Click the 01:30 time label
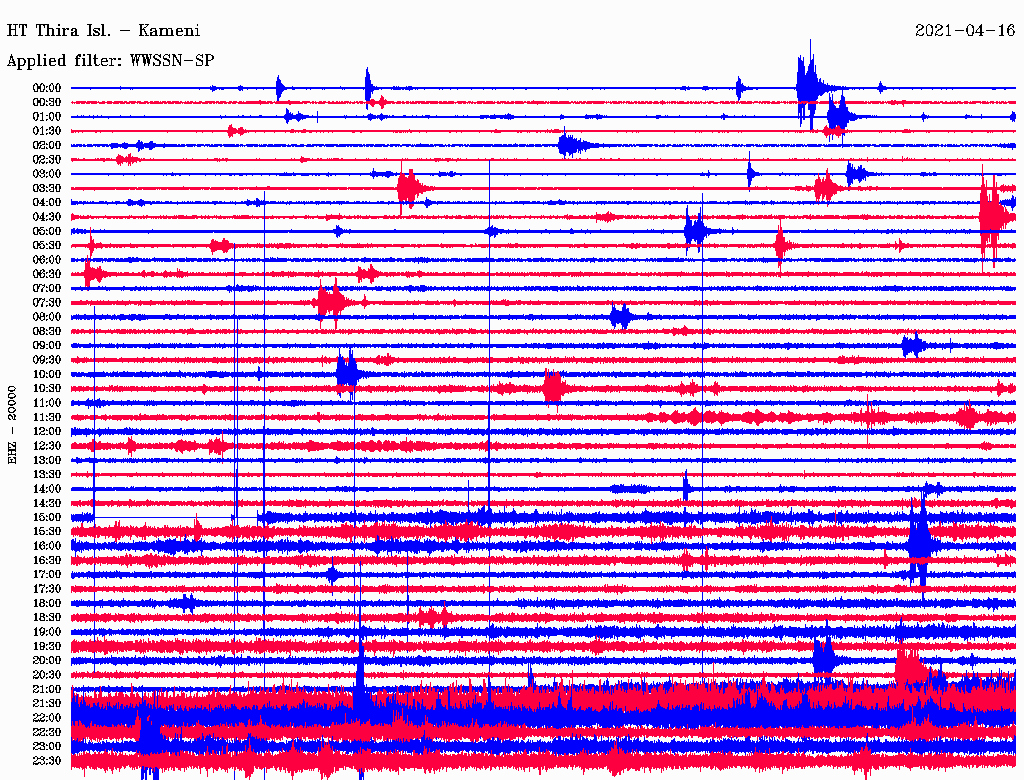The height and width of the screenshot is (780, 1024). click(x=47, y=131)
